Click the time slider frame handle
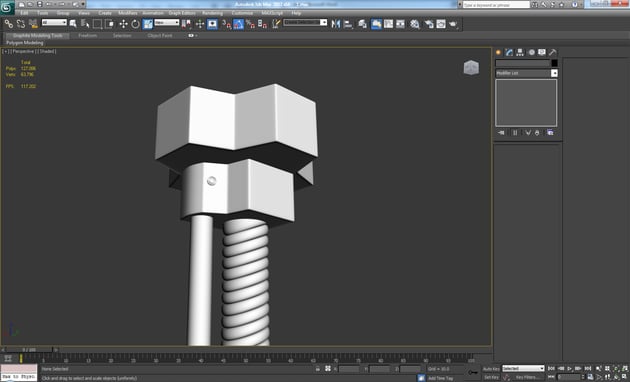This screenshot has height=382, width=630. [29, 350]
